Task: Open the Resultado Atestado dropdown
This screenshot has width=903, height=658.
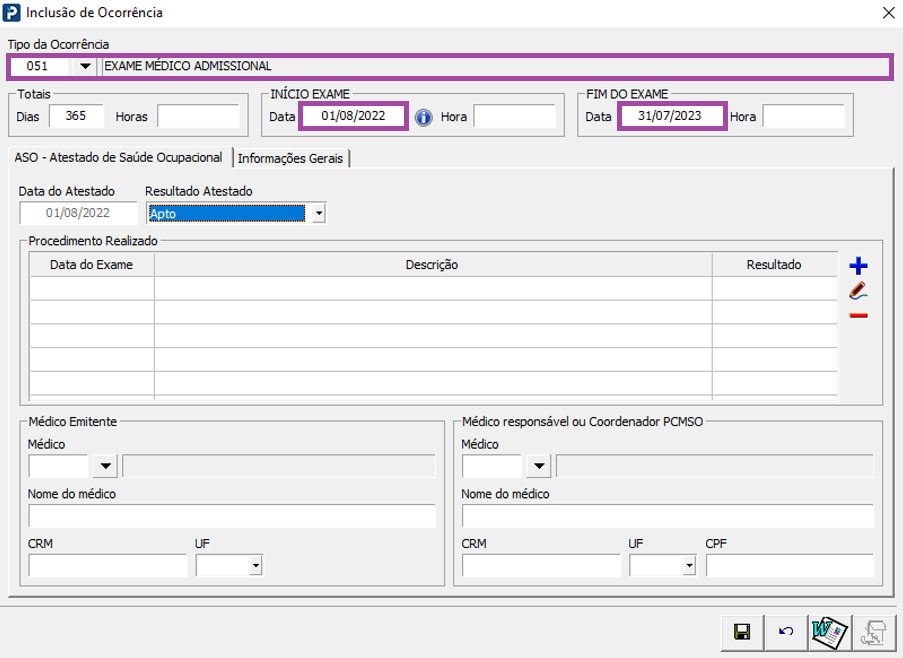Action: [318, 213]
